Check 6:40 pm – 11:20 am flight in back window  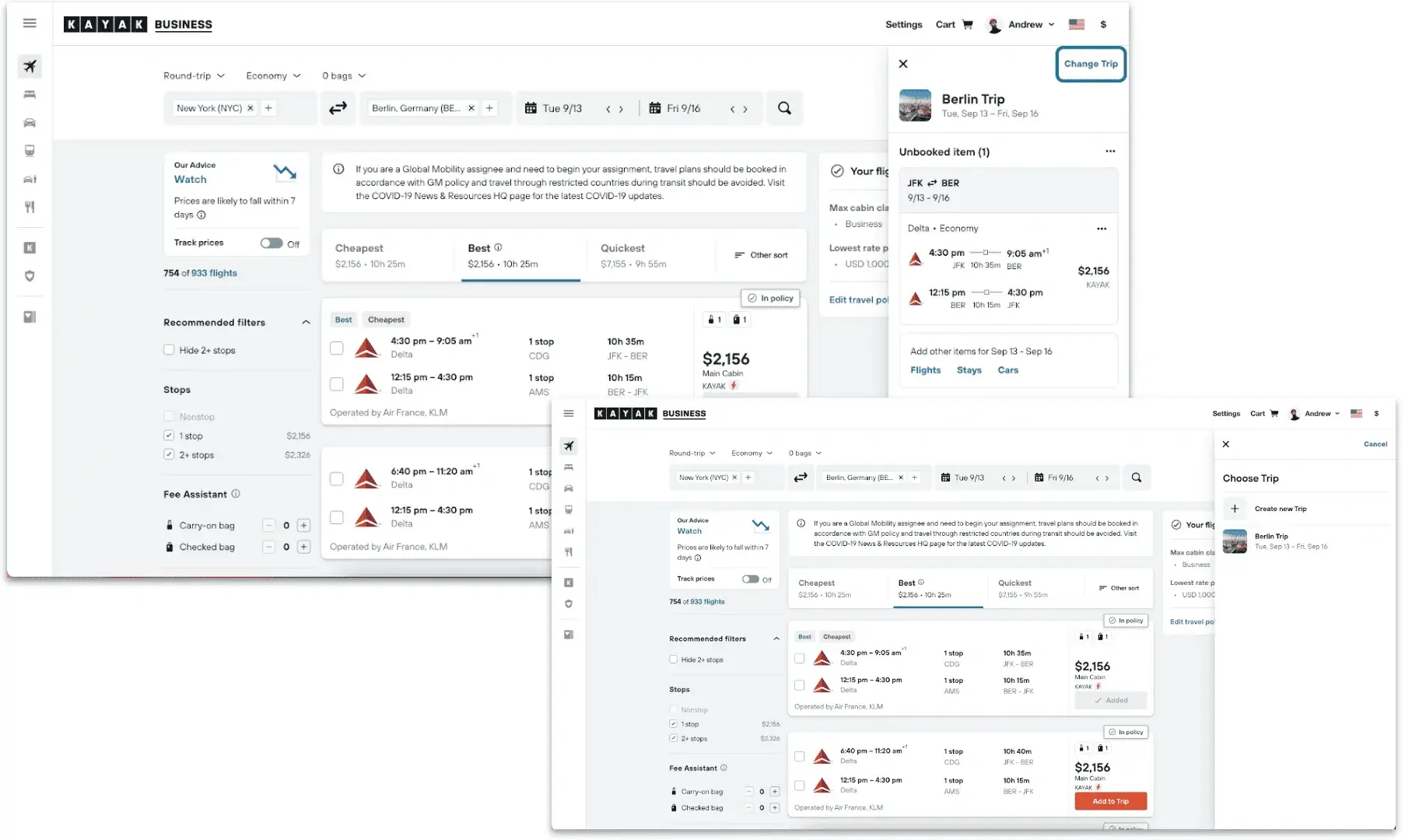pos(337,478)
